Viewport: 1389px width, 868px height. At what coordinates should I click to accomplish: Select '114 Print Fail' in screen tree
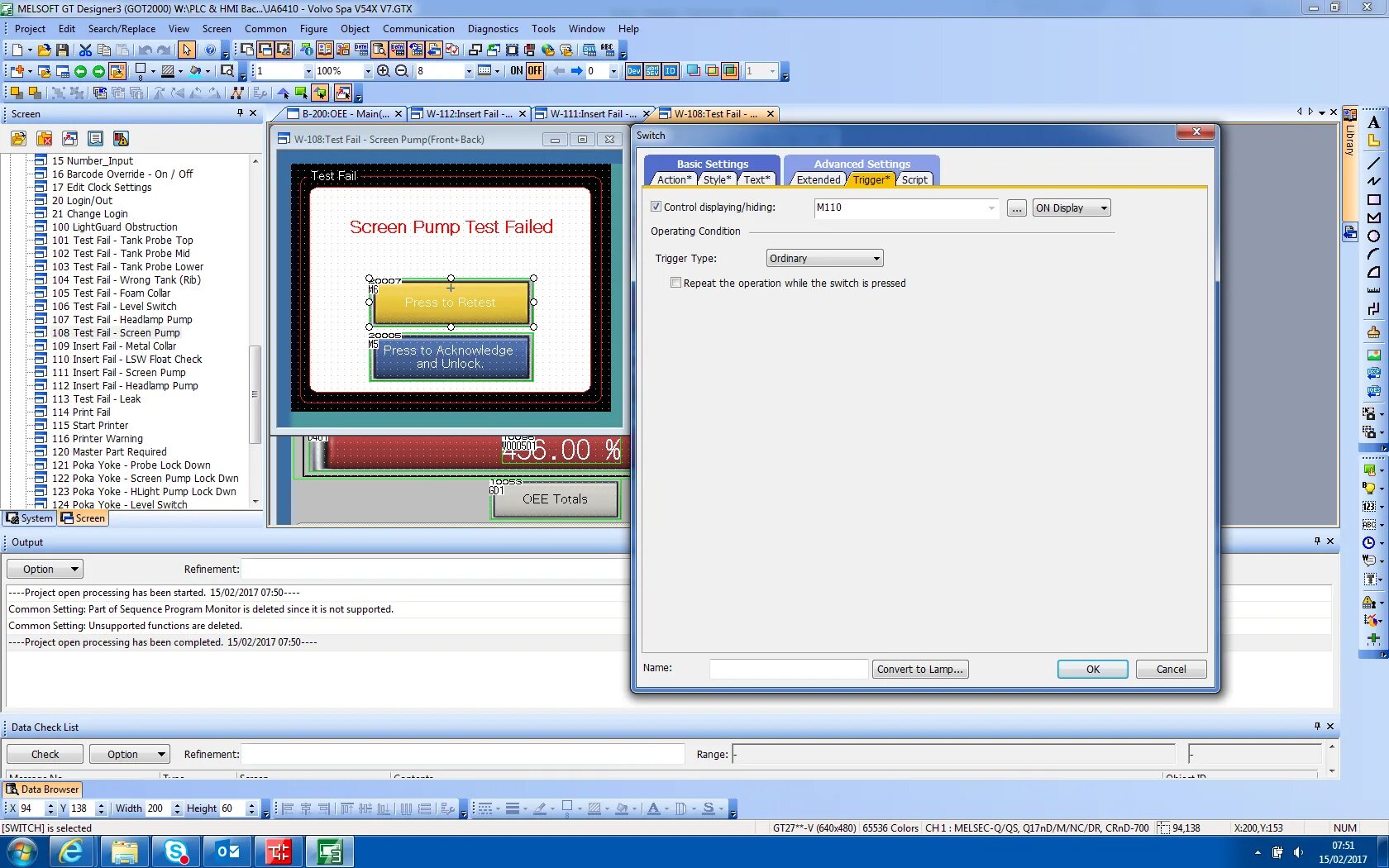click(81, 413)
